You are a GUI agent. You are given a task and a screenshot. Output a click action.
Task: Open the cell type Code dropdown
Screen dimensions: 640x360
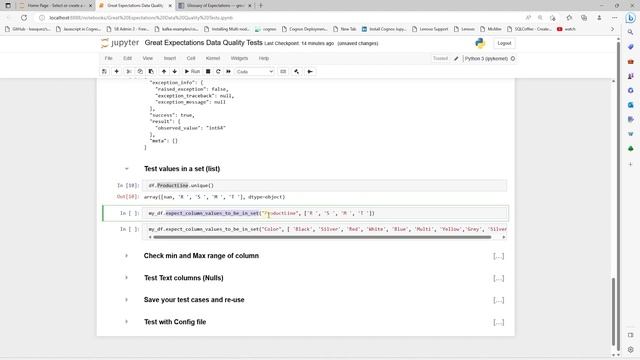(255, 71)
